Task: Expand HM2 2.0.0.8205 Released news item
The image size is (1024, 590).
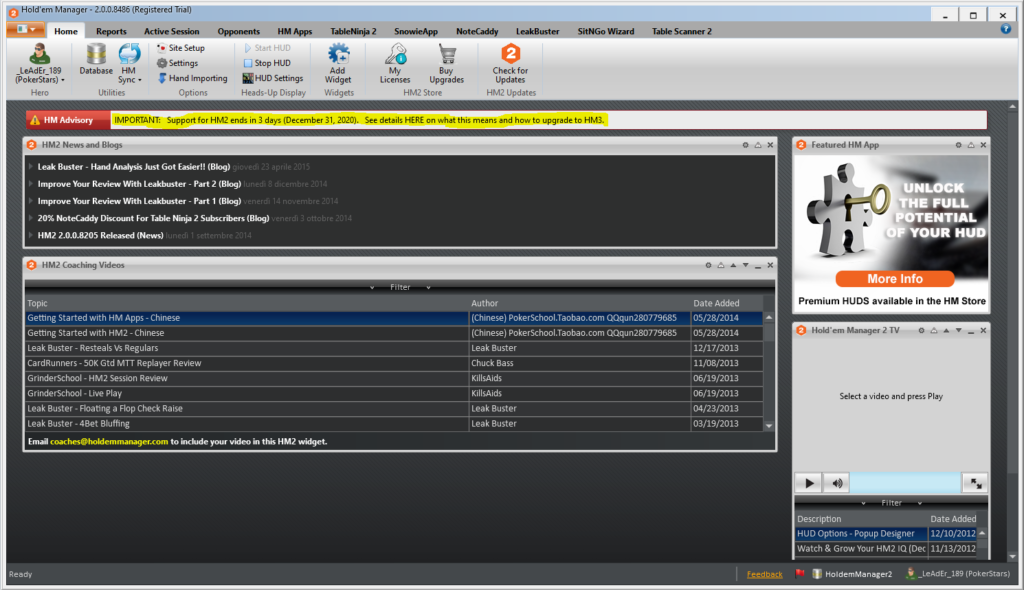Action: tap(31, 235)
